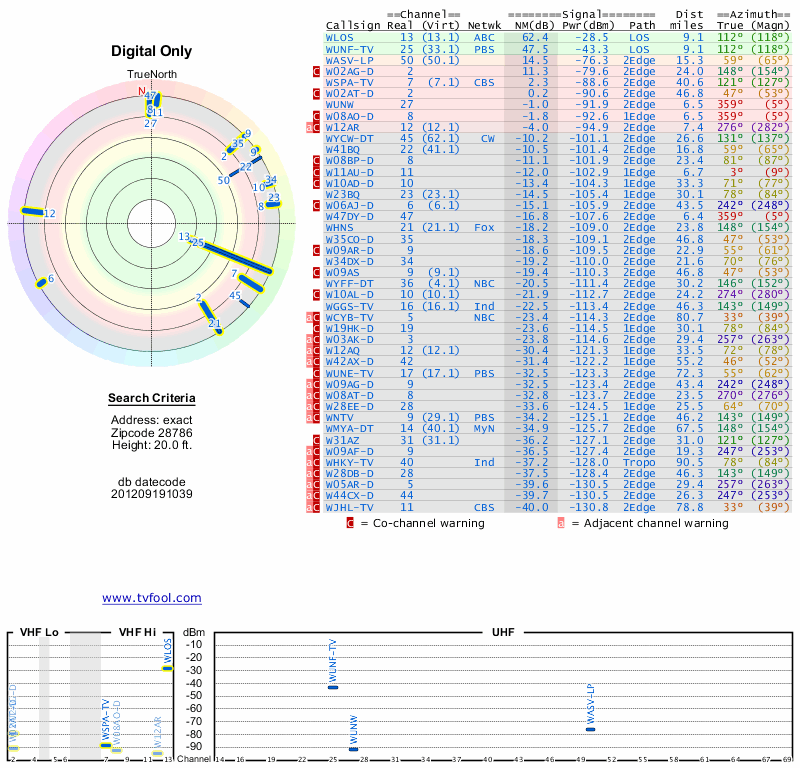Click the WLOS signal marker in VHF Hi chart

click(x=168, y=668)
